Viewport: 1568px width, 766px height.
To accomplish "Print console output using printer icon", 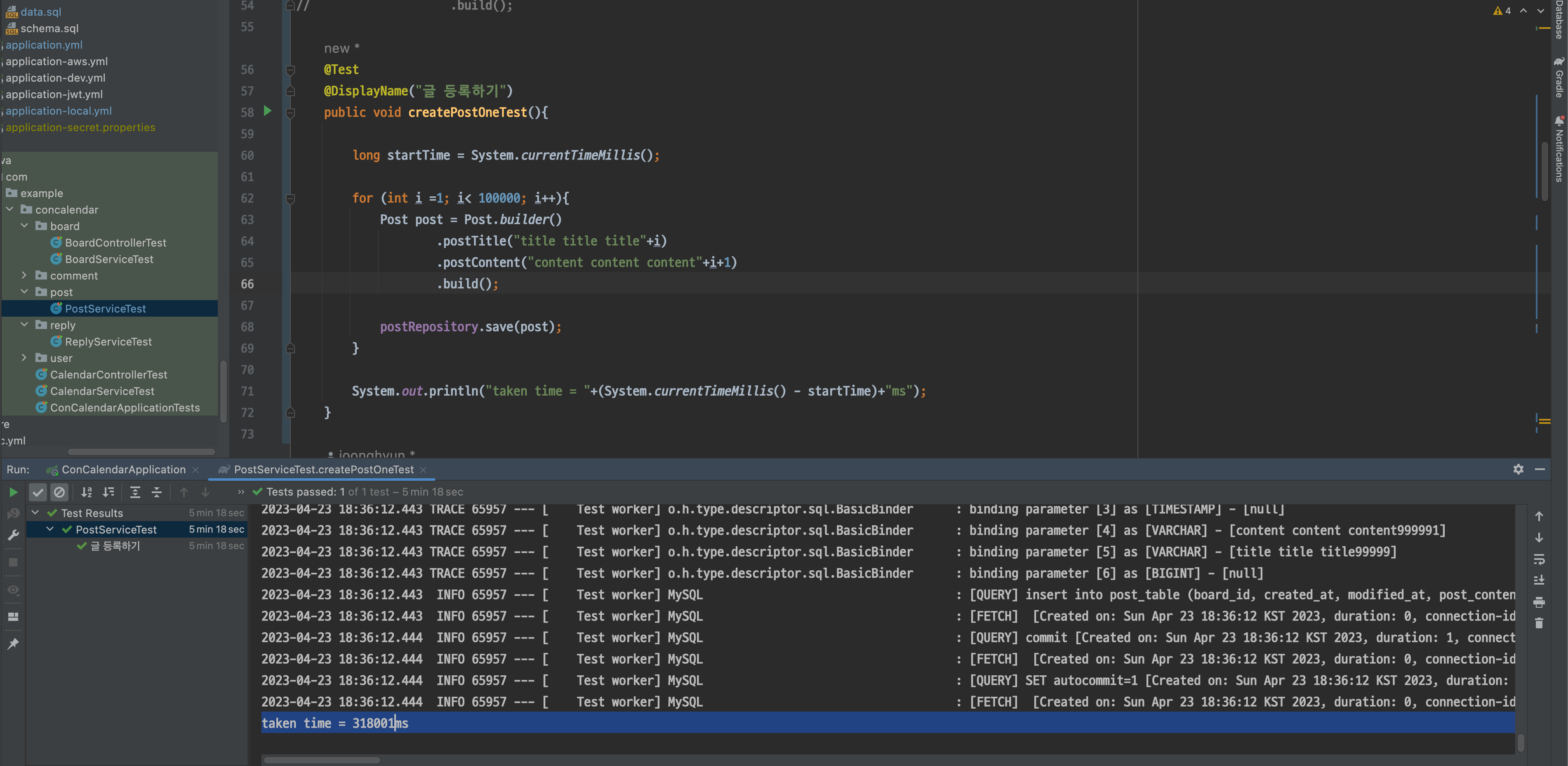I will click(1539, 602).
